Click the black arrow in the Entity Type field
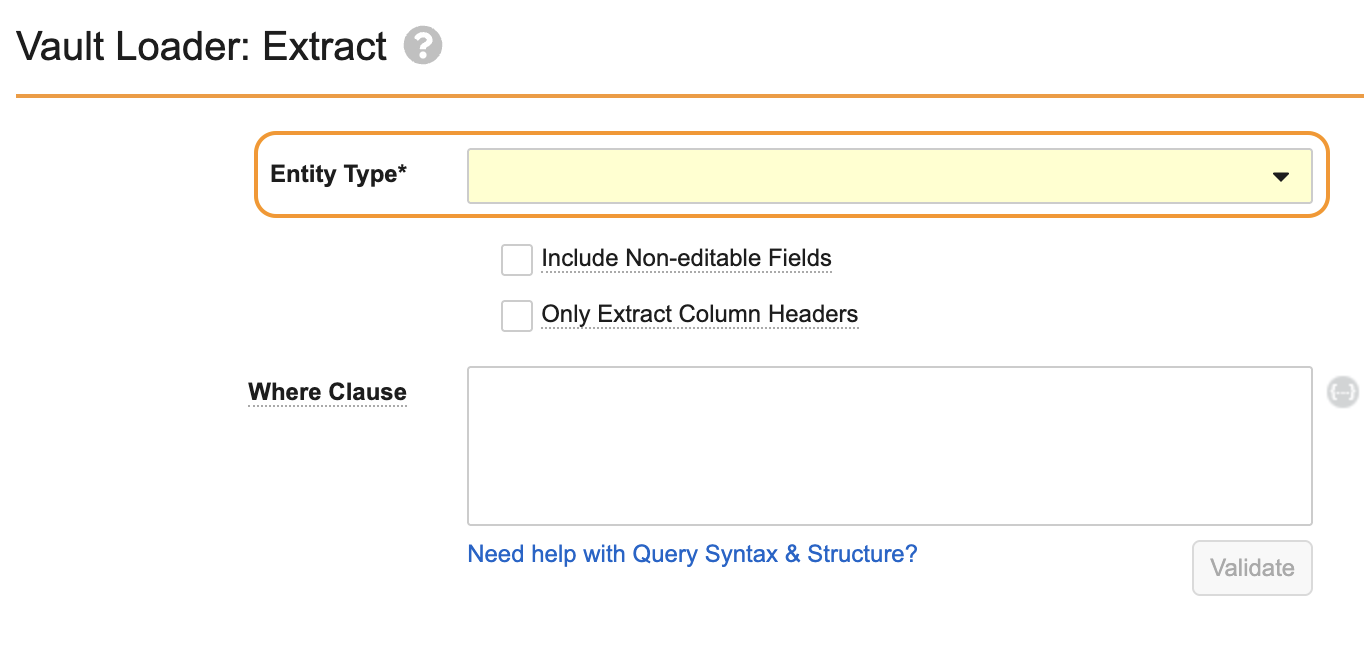 coord(1280,177)
